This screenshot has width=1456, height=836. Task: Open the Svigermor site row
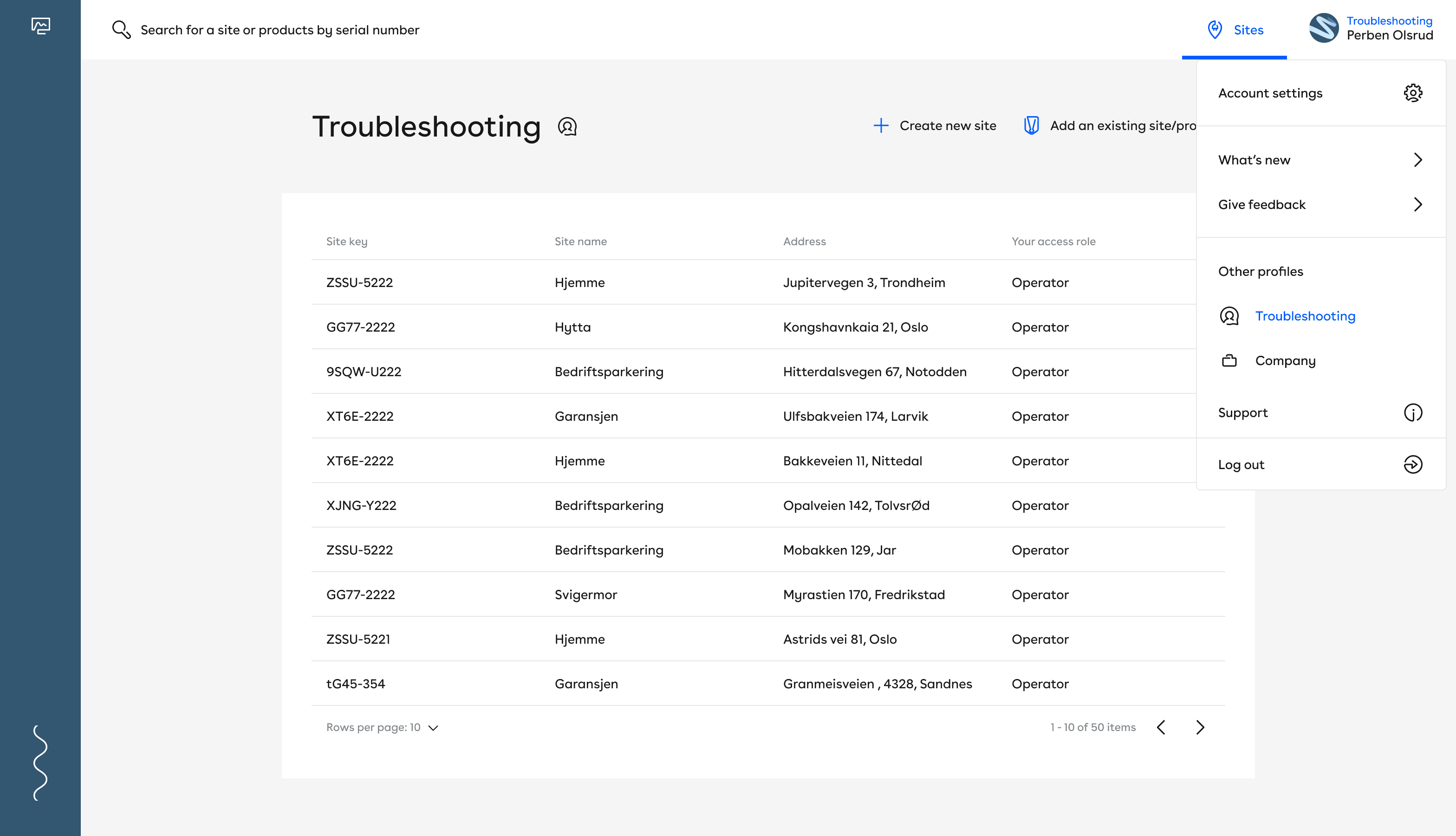click(585, 595)
